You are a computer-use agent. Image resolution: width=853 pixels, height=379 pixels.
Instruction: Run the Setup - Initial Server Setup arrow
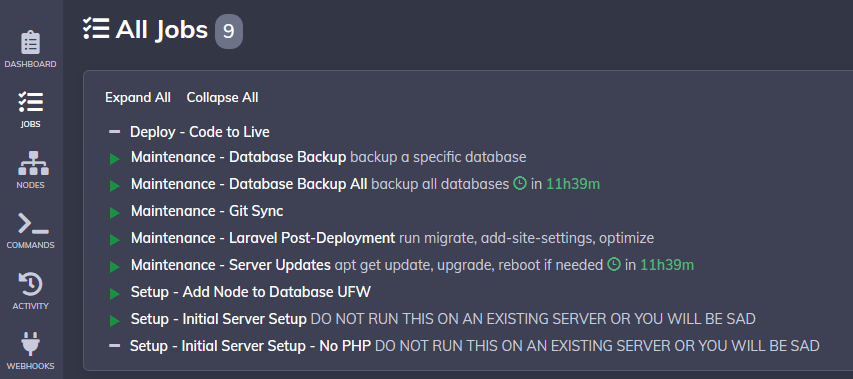point(114,321)
